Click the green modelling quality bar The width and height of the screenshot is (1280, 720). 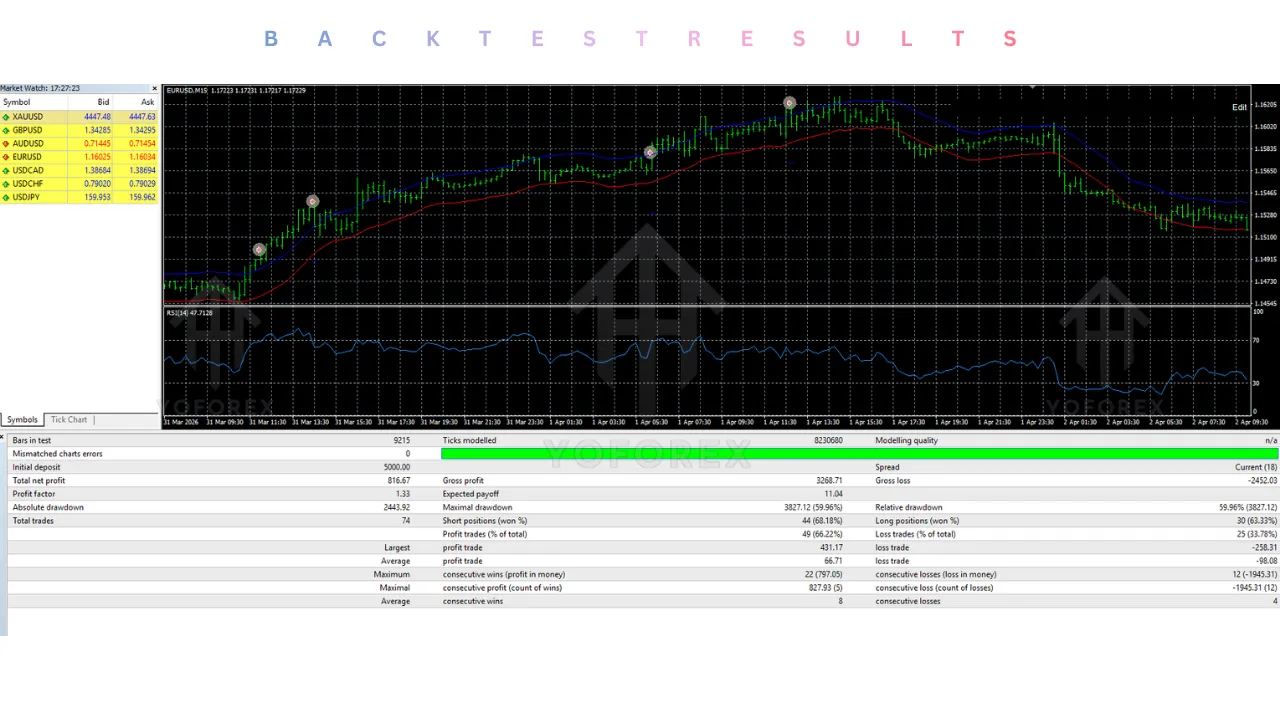coord(859,454)
